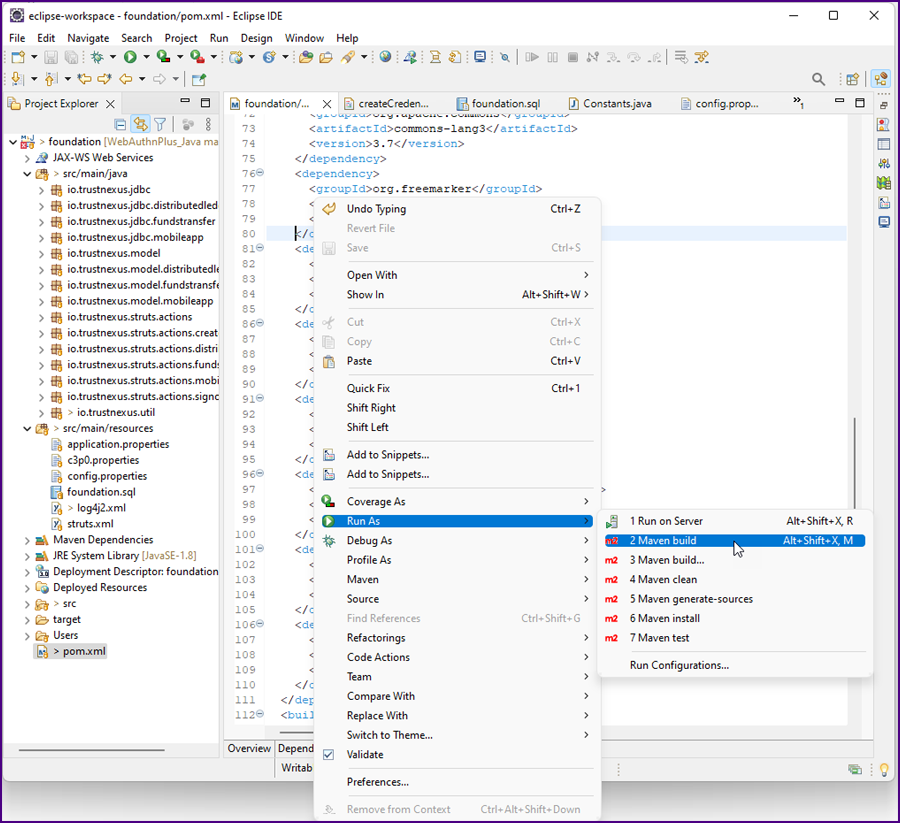Screen dimensions: 900x823
Task: Switch to the foundation.sql editor tab
Action: click(x=505, y=103)
